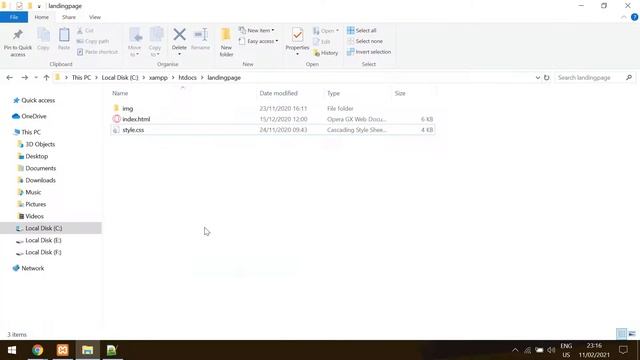This screenshot has width=640, height=360.
Task: Open the New item dropdown
Action: point(257,30)
